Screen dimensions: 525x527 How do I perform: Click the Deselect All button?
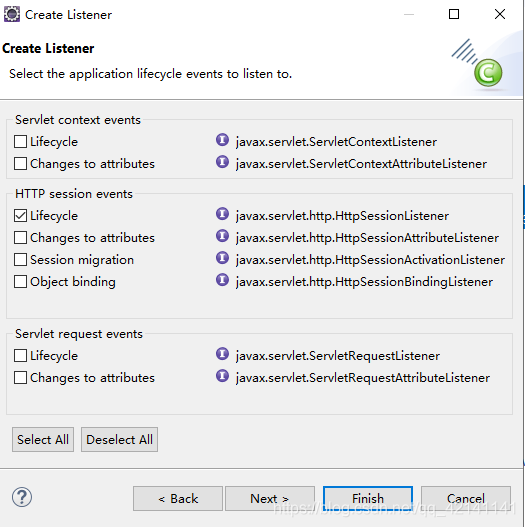click(x=119, y=440)
